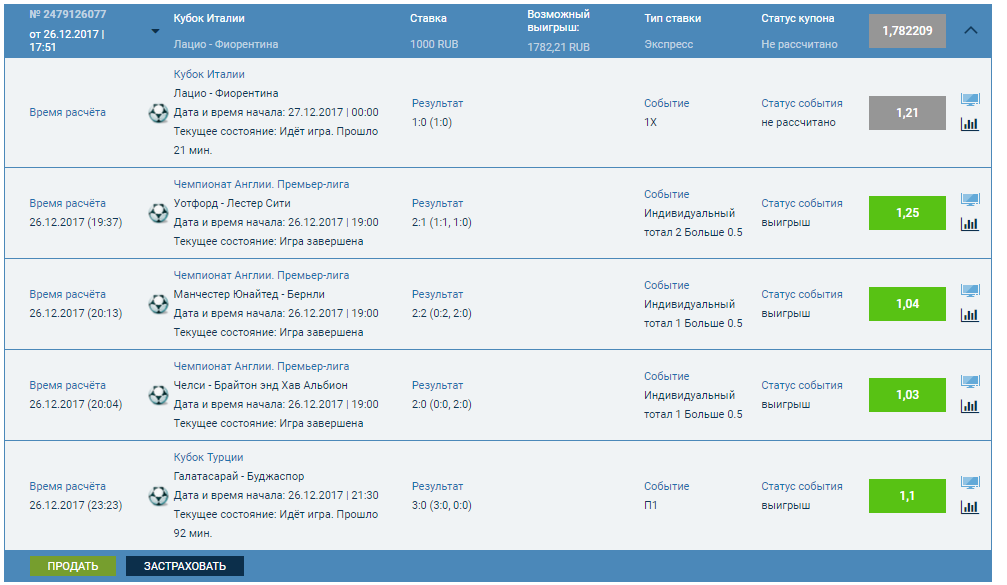
Task: Click the ЗАСТРАХОВАТЬ button
Action: (x=185, y=566)
